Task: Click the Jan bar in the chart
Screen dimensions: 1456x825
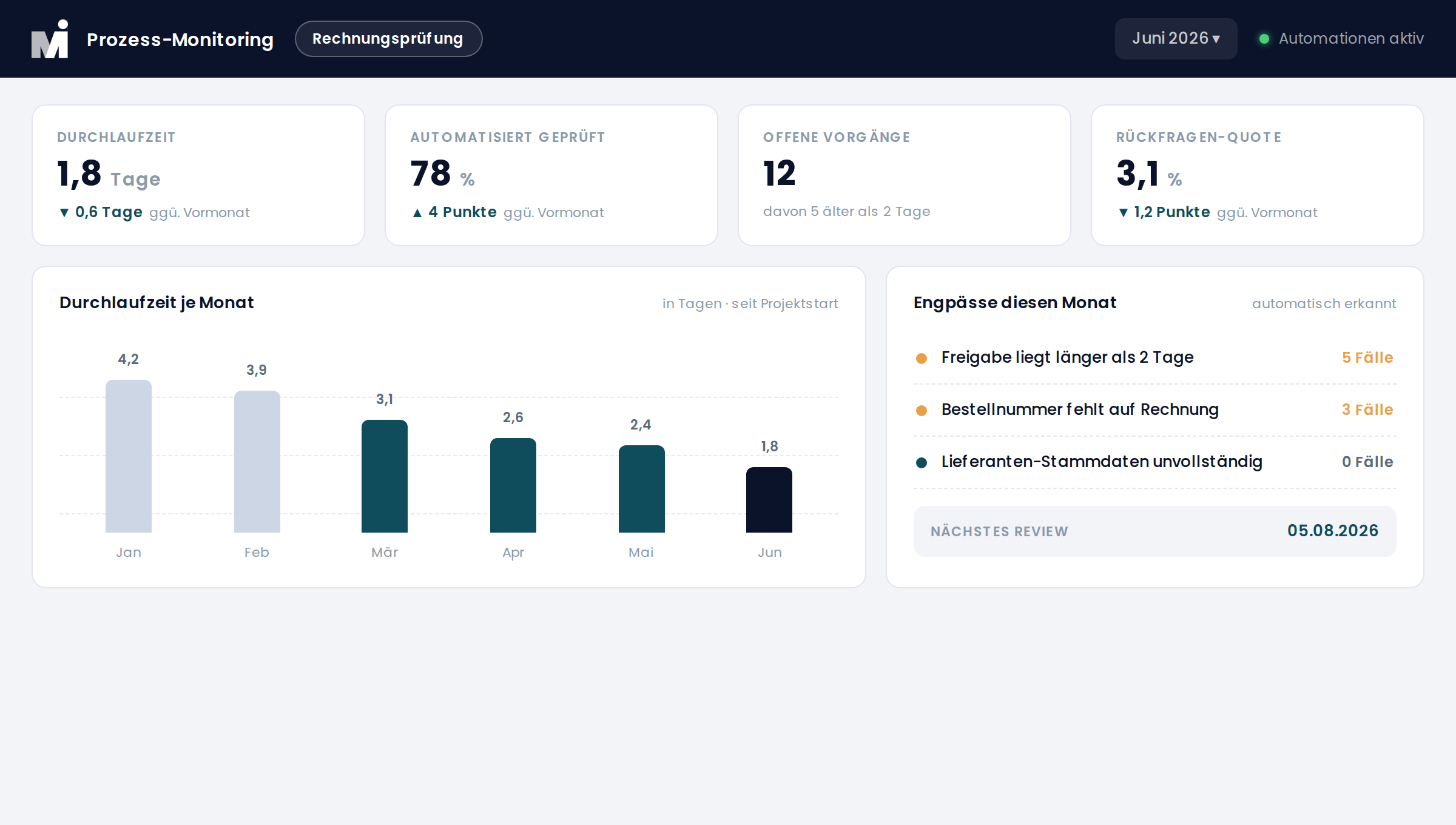Action: pyautogui.click(x=129, y=456)
